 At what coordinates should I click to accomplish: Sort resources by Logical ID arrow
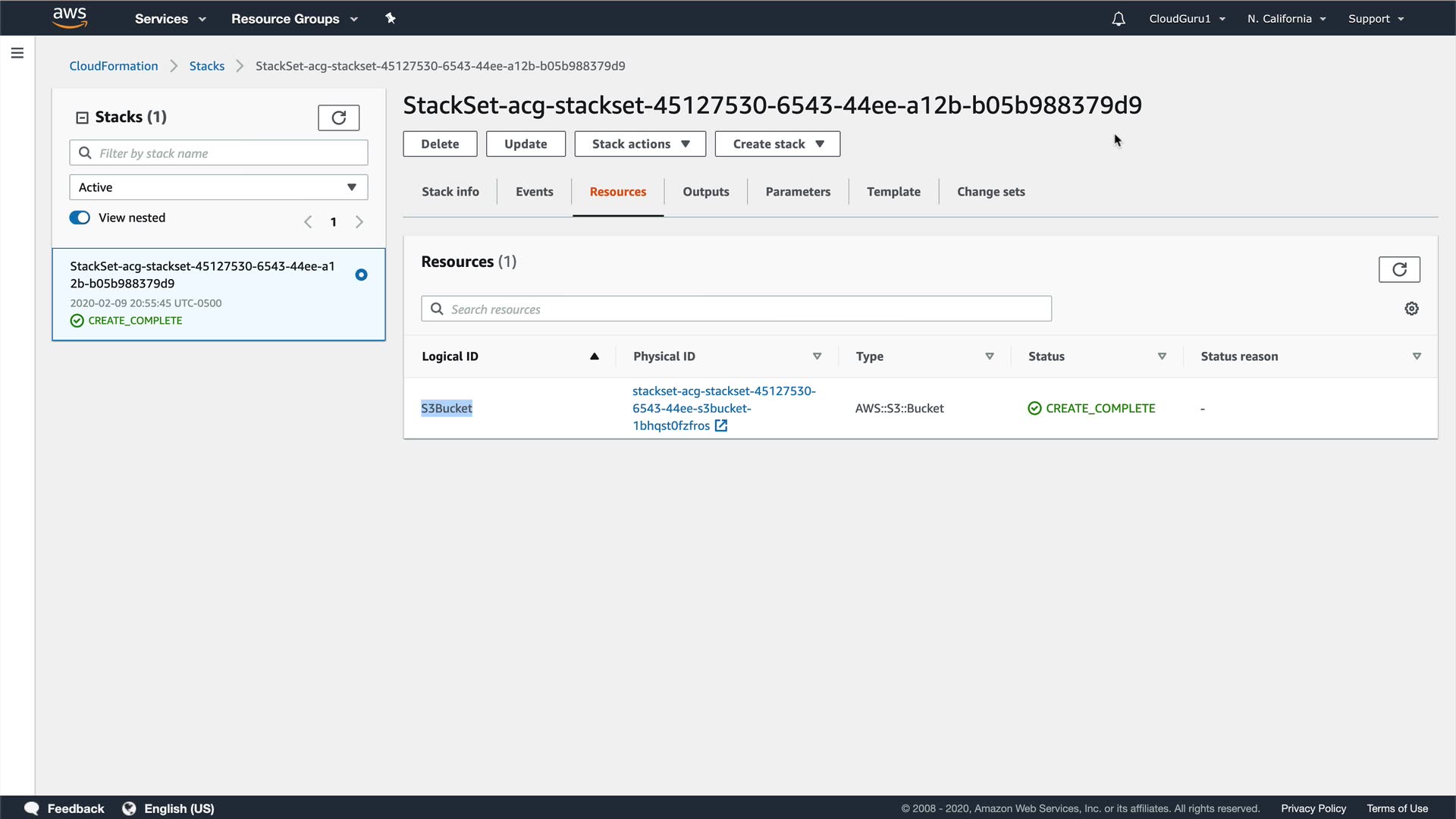tap(595, 356)
